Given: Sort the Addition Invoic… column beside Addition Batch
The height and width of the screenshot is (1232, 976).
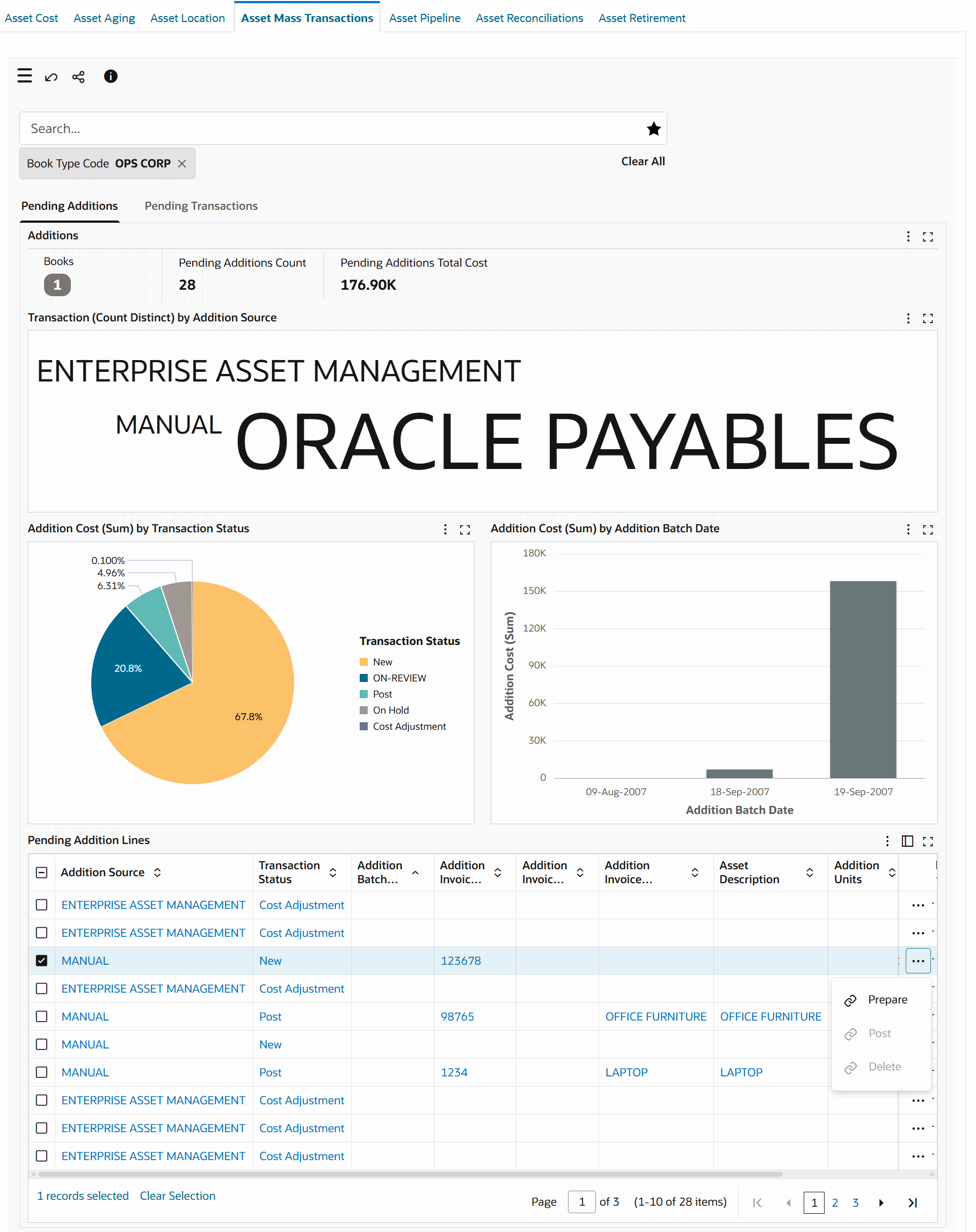Looking at the screenshot, I should 498,872.
